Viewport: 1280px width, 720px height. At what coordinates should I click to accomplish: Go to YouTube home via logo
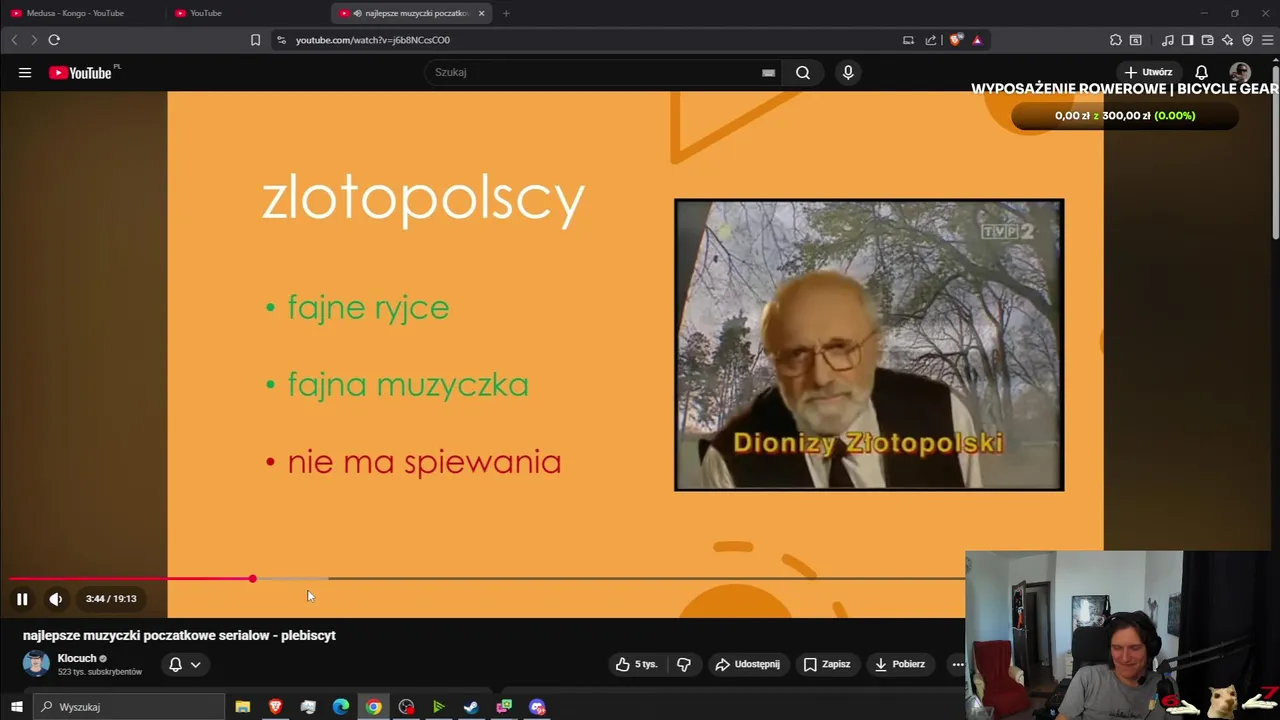pos(80,72)
